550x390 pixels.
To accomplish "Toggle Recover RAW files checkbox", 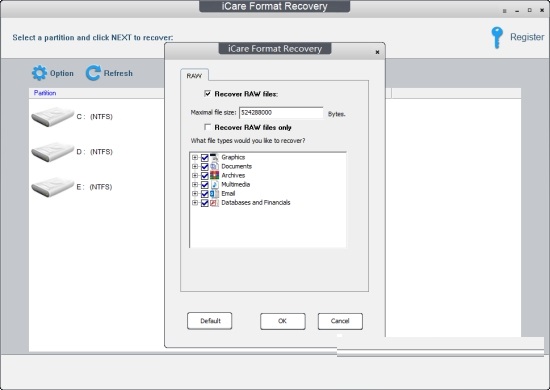I will pos(208,94).
